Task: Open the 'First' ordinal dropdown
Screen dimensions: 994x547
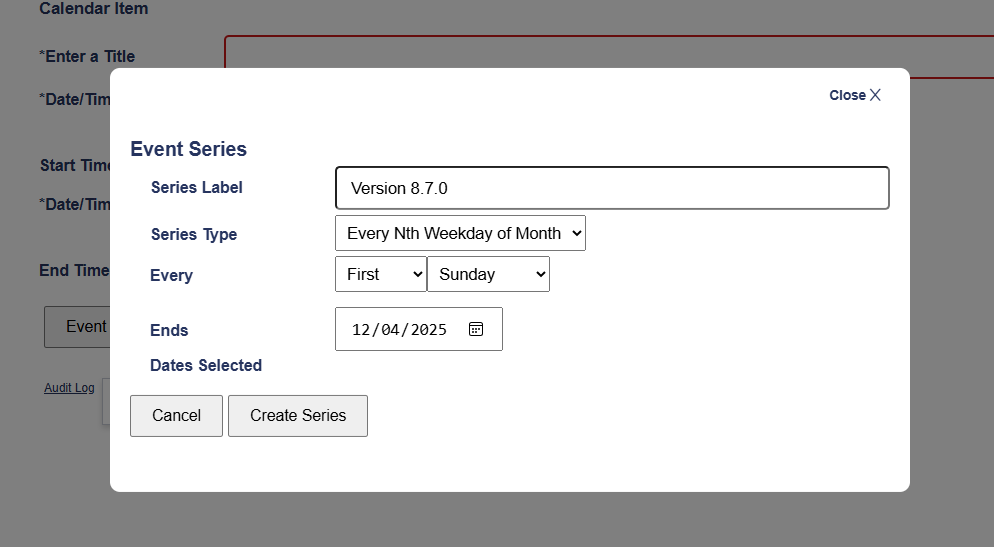Action: coord(380,274)
